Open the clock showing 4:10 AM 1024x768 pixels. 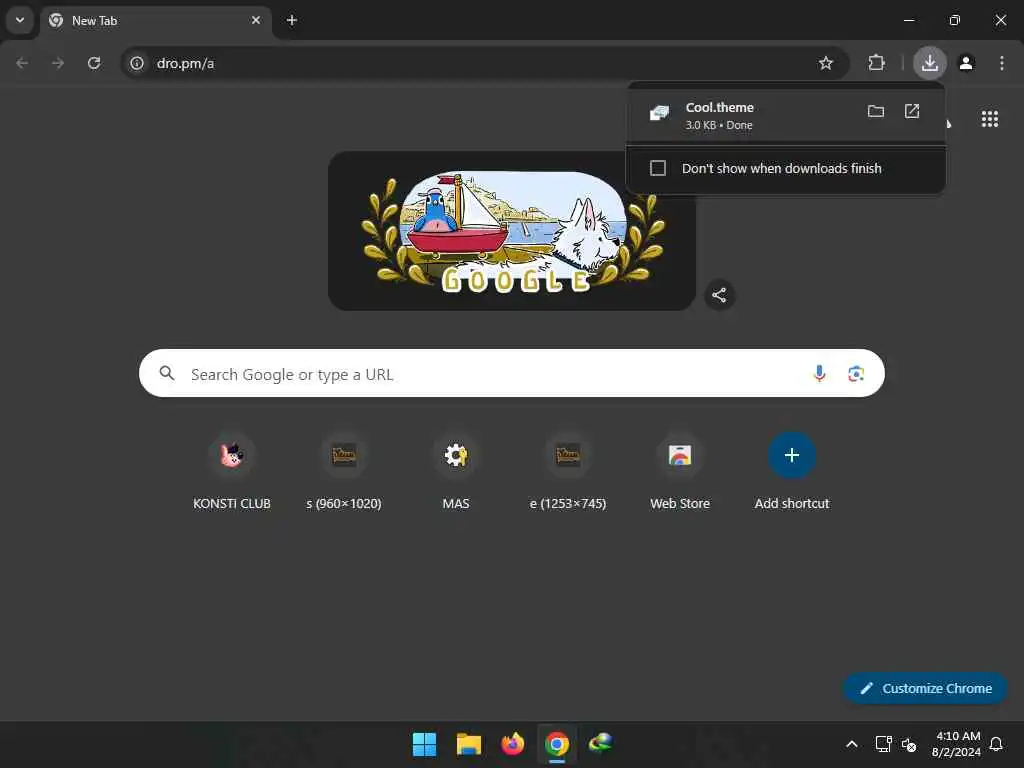click(x=956, y=744)
